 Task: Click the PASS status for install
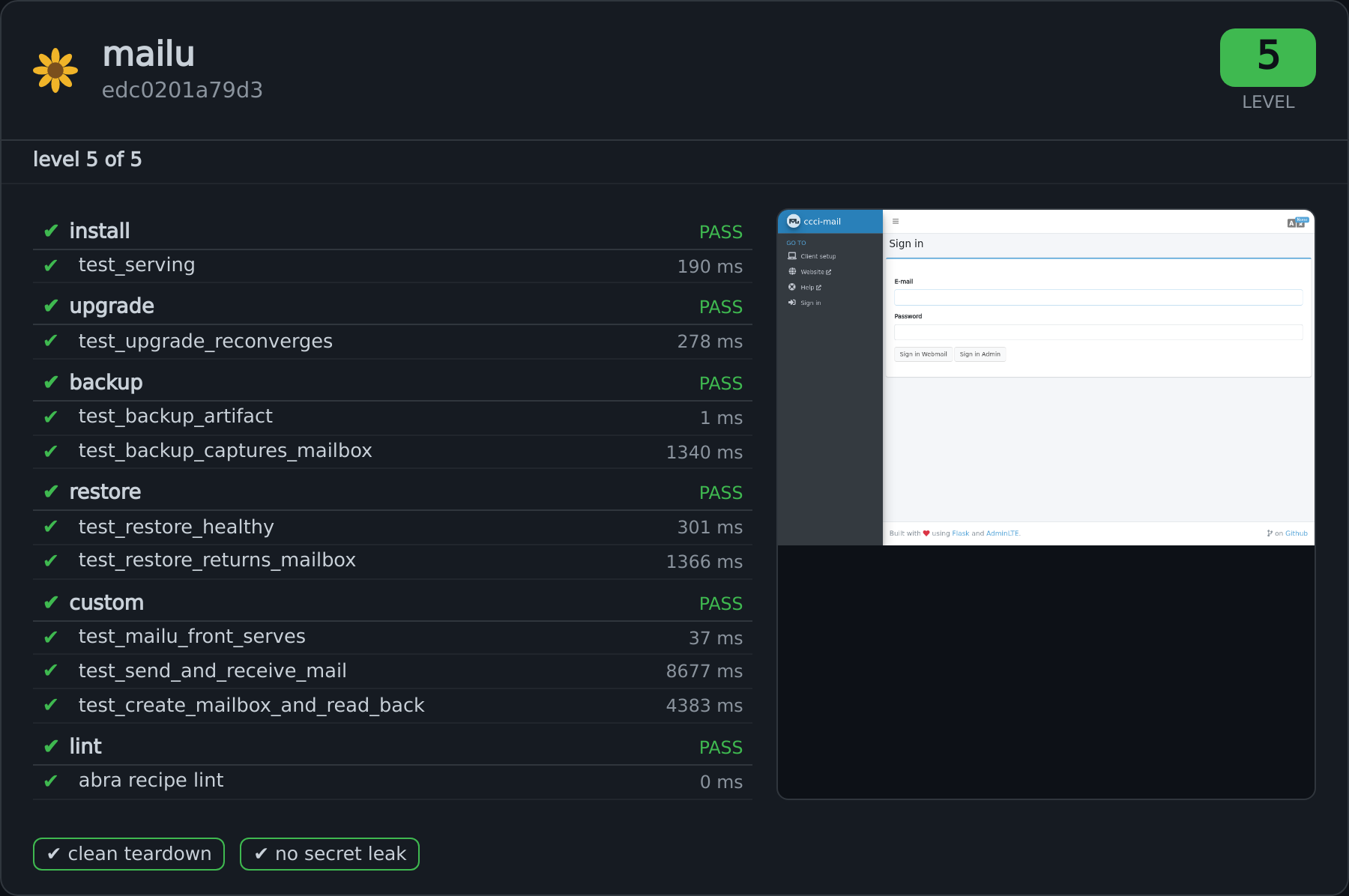tap(721, 232)
